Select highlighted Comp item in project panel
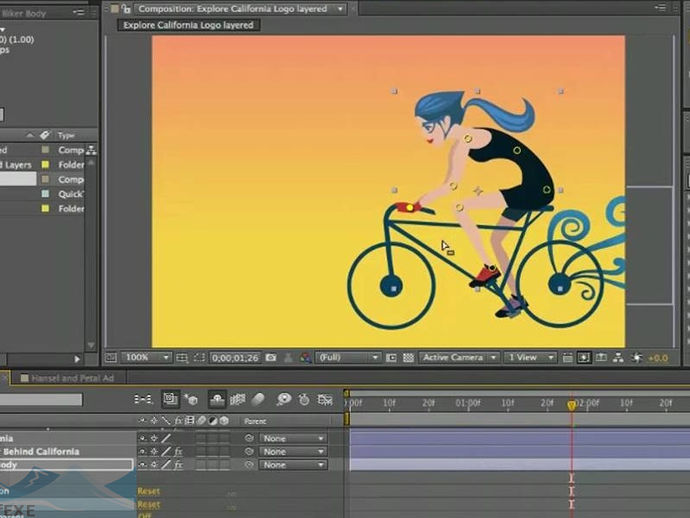This screenshot has height=518, width=690. [42, 179]
